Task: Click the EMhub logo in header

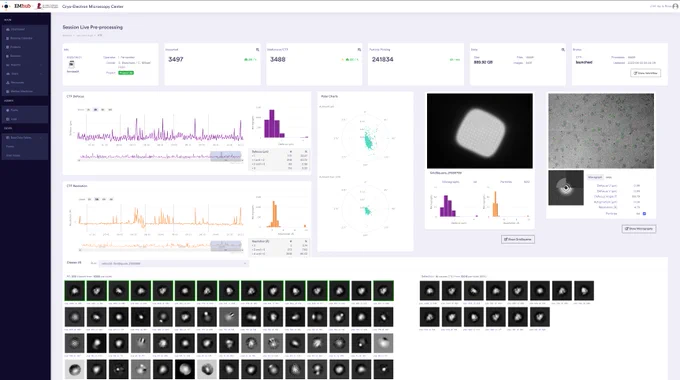Action: pos(22,6)
